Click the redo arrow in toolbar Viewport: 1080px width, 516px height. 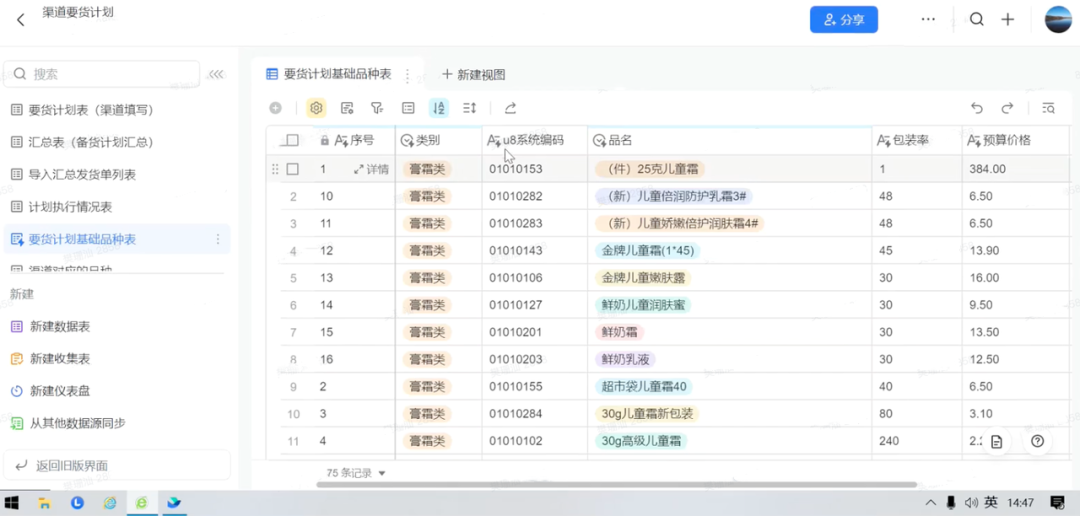click(1007, 107)
